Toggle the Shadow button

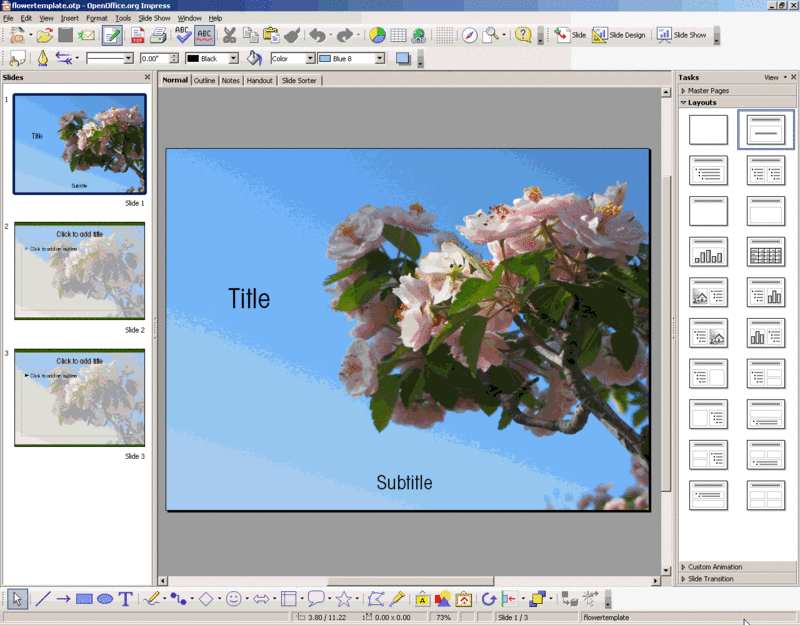(403, 59)
